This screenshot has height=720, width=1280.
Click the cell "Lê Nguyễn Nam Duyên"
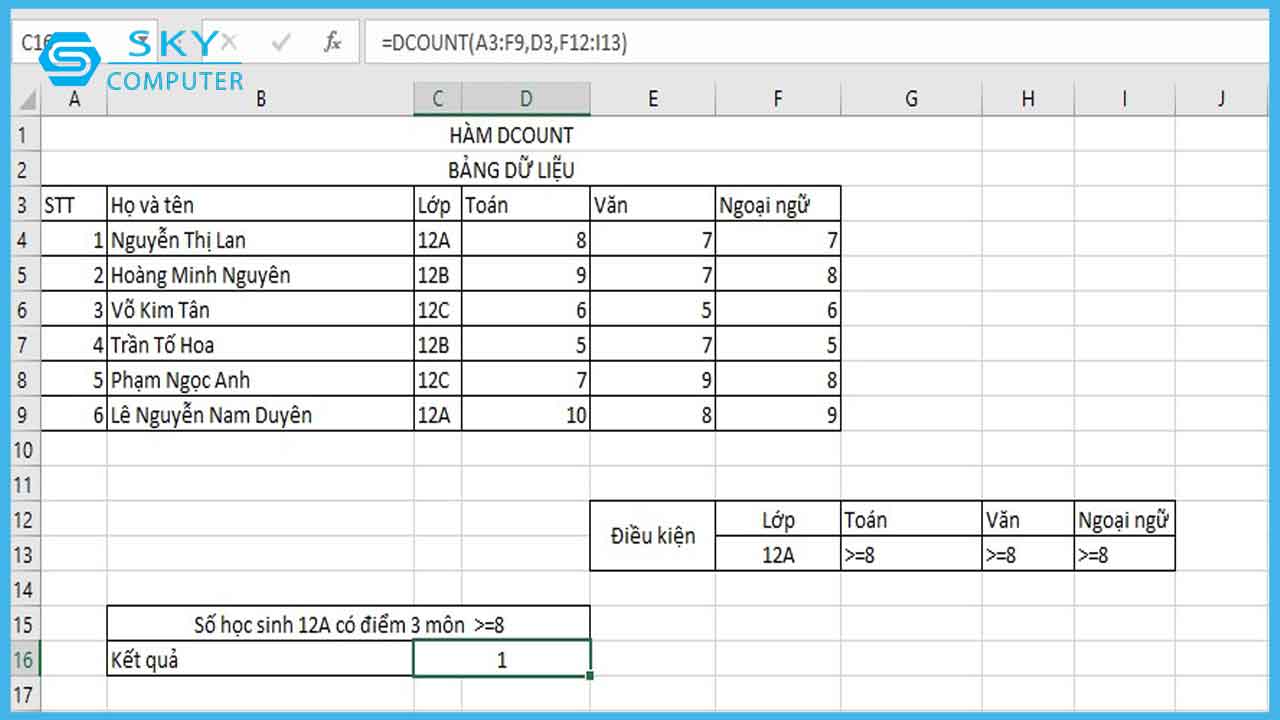click(x=260, y=414)
